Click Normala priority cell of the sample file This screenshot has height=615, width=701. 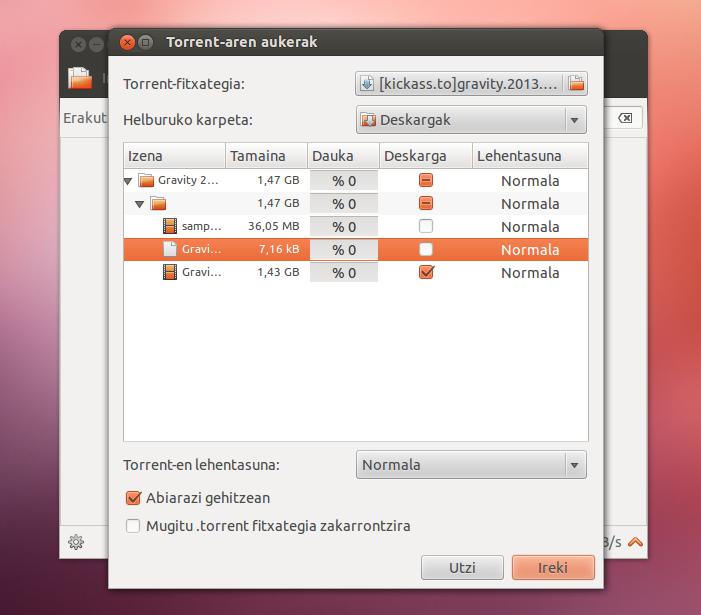point(530,227)
